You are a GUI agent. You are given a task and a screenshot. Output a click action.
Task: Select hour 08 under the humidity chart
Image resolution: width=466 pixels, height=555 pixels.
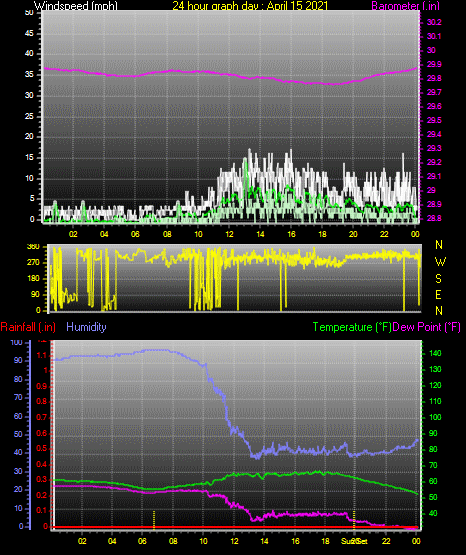[x=173, y=541]
